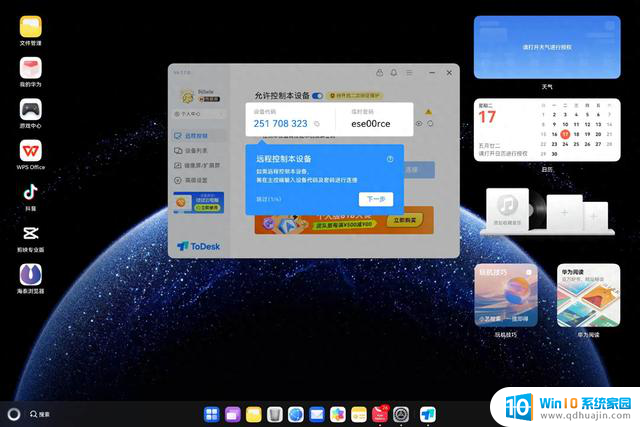Click the temporary password ese00rce
The image size is (640, 427).
371,124
